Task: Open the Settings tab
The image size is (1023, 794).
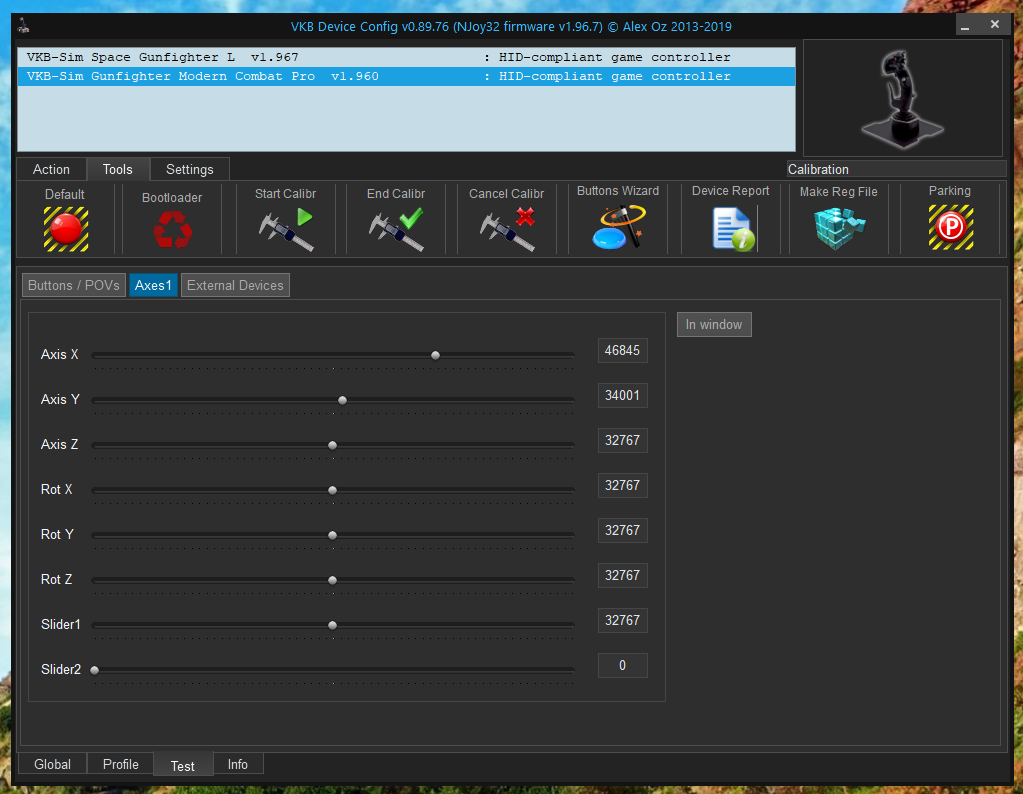Action: 189,169
